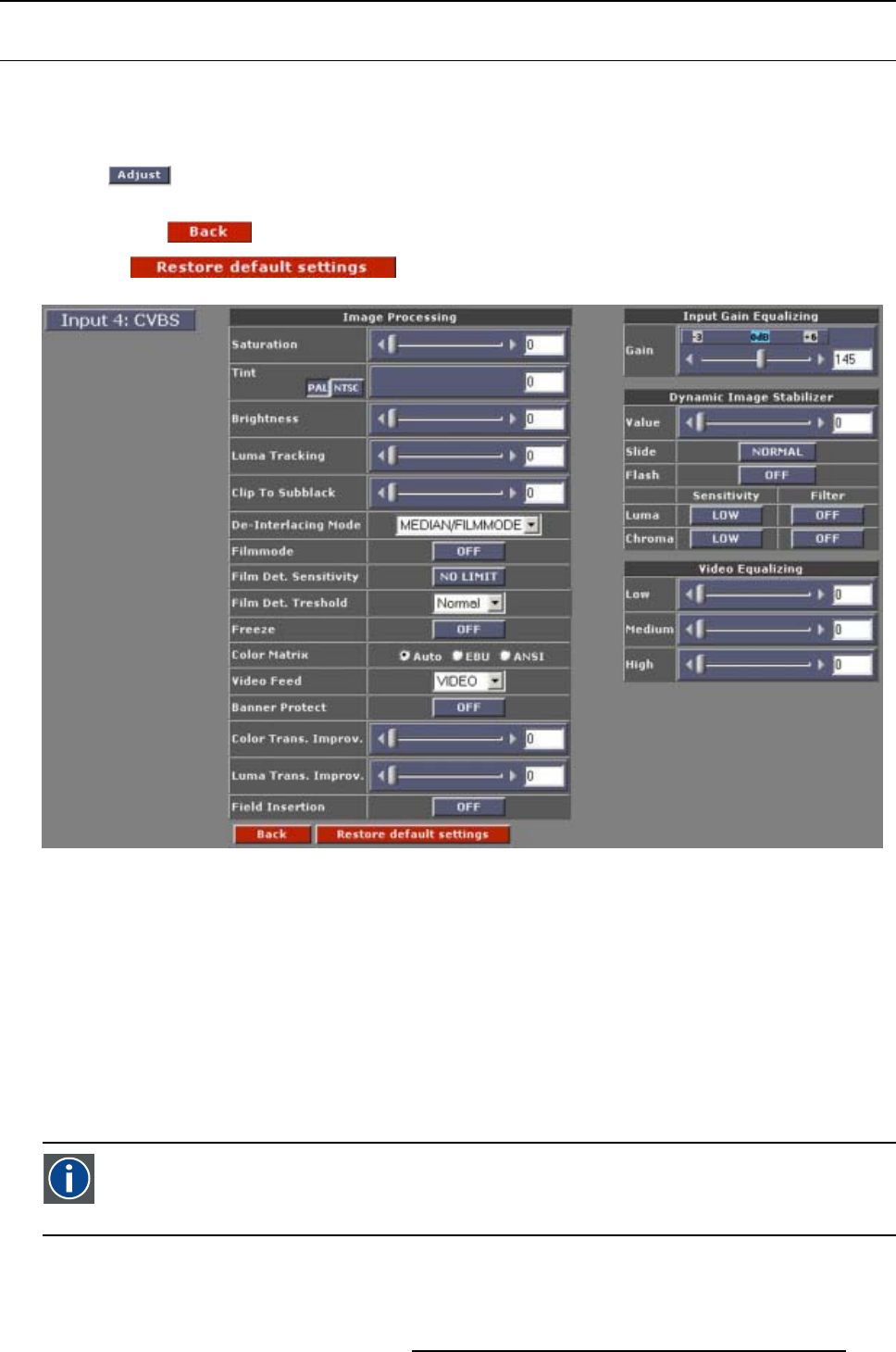This screenshot has height=1352, width=896.
Task: Click Video Equalizing Medium slider handle
Action: pos(700,630)
